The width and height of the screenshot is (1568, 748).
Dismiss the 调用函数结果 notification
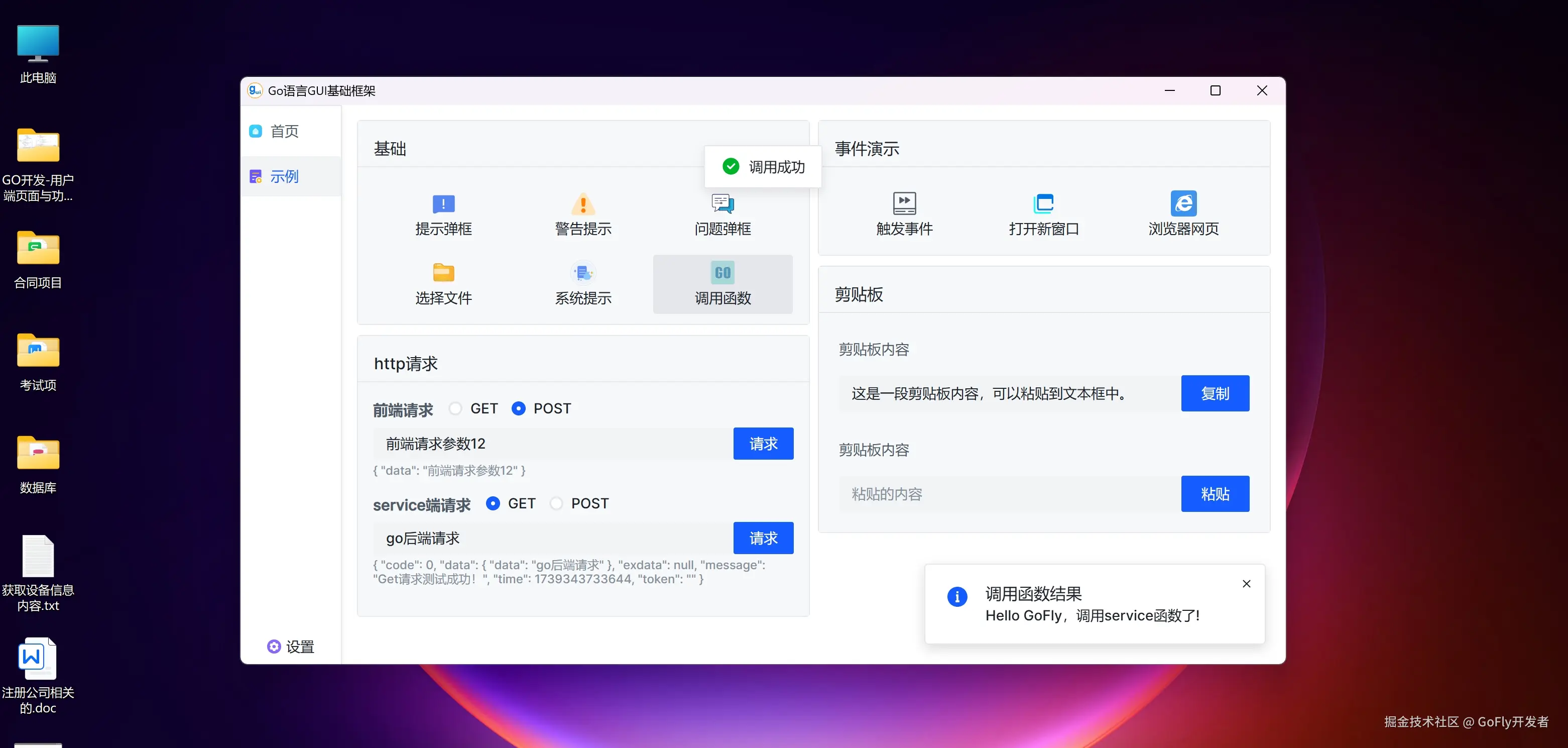[1246, 584]
